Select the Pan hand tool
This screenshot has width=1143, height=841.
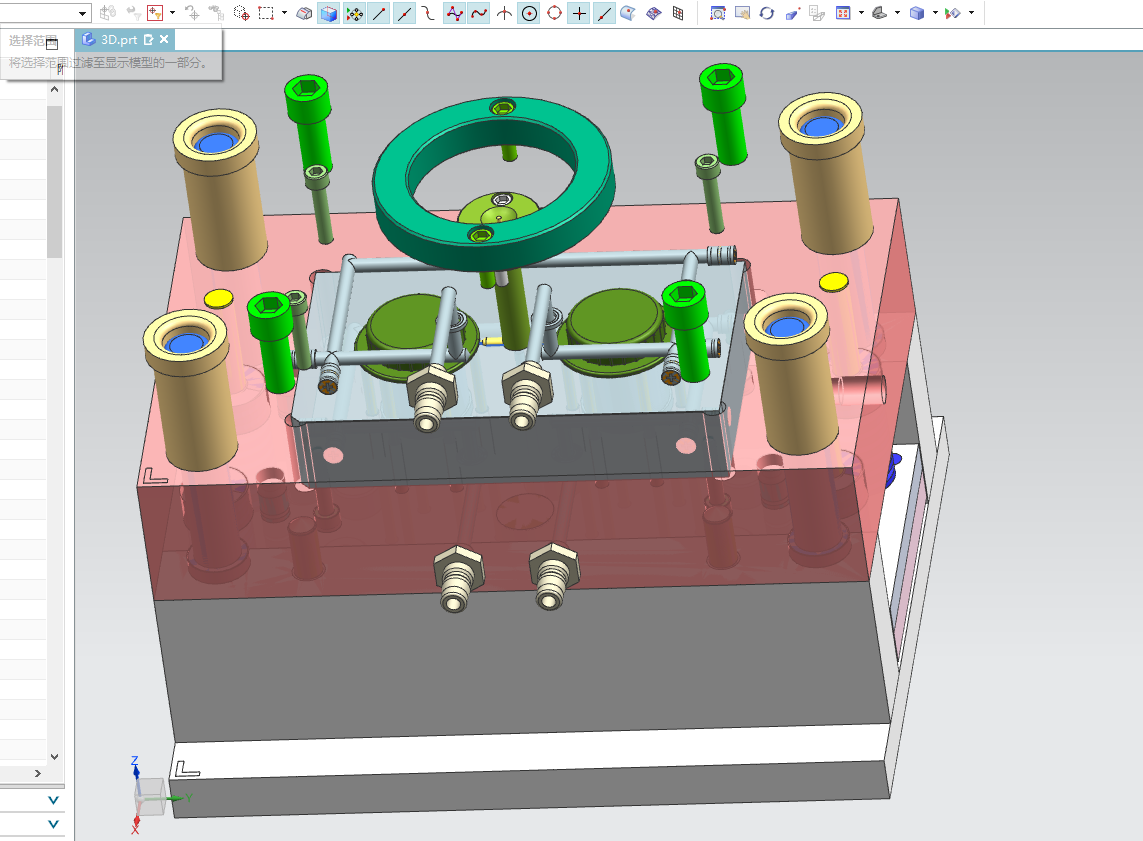[x=743, y=13]
